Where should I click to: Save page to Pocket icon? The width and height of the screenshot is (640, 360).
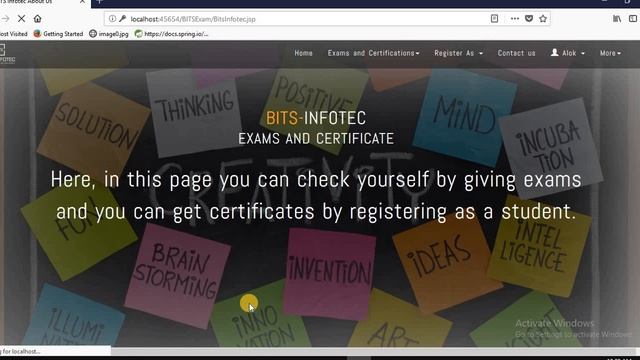coord(529,19)
